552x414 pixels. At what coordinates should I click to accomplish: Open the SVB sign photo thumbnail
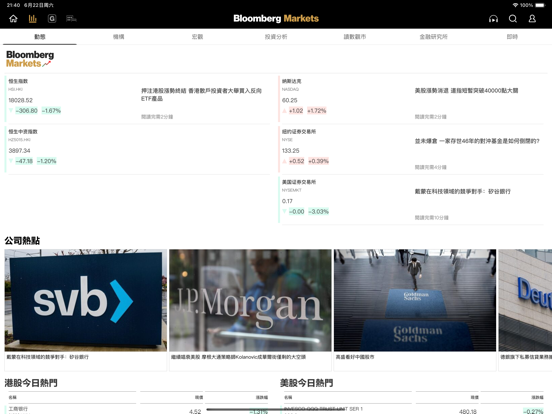coord(86,300)
